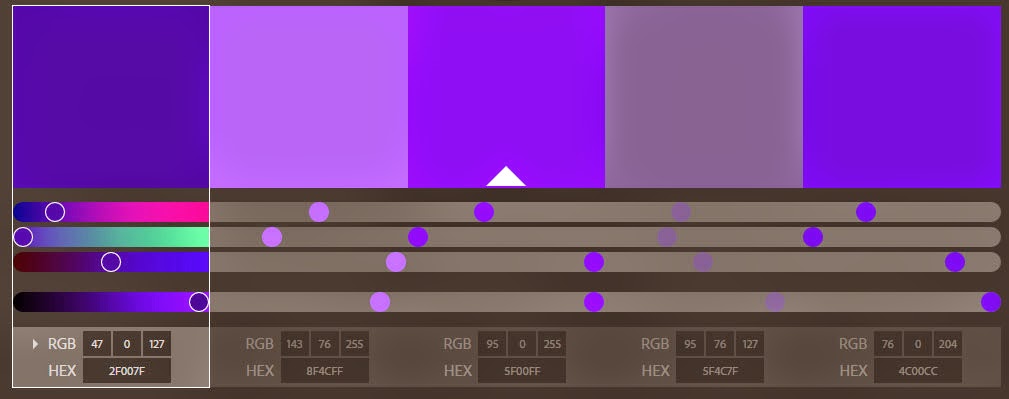Click red slider dot for base color swatch

484,212
